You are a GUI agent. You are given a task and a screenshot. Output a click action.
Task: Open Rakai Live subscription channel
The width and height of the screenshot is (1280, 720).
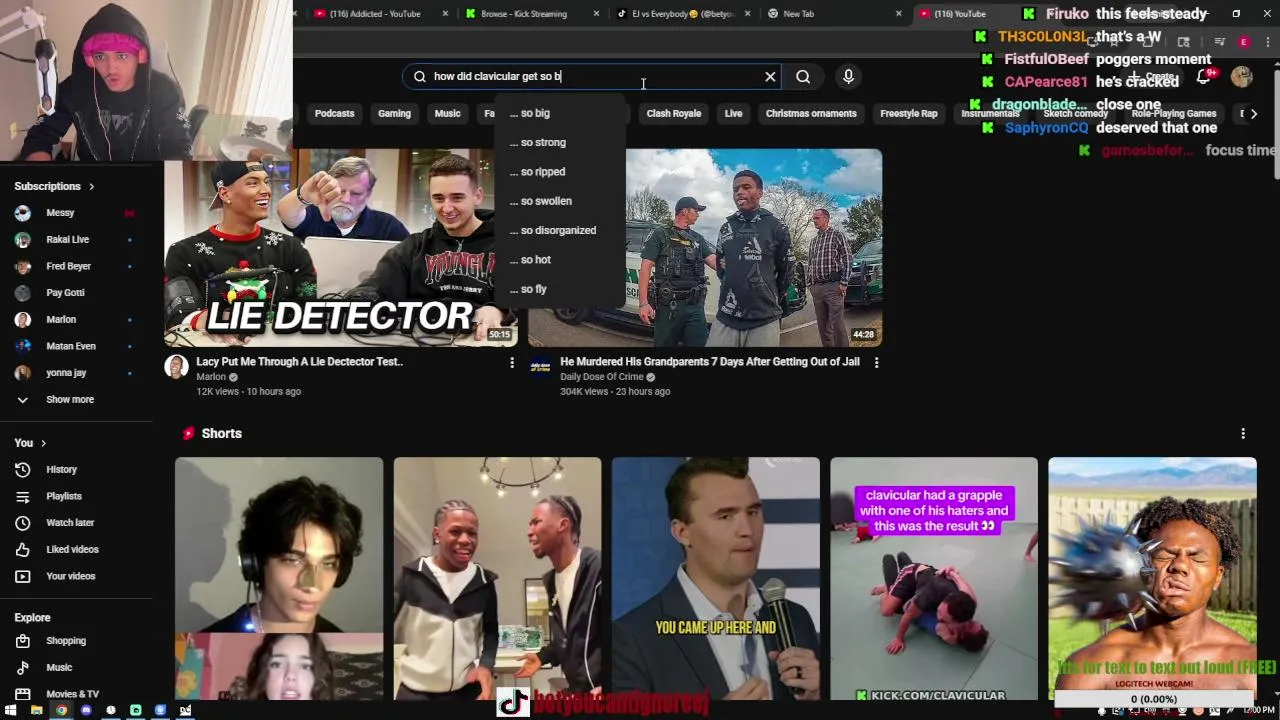[x=67, y=240]
